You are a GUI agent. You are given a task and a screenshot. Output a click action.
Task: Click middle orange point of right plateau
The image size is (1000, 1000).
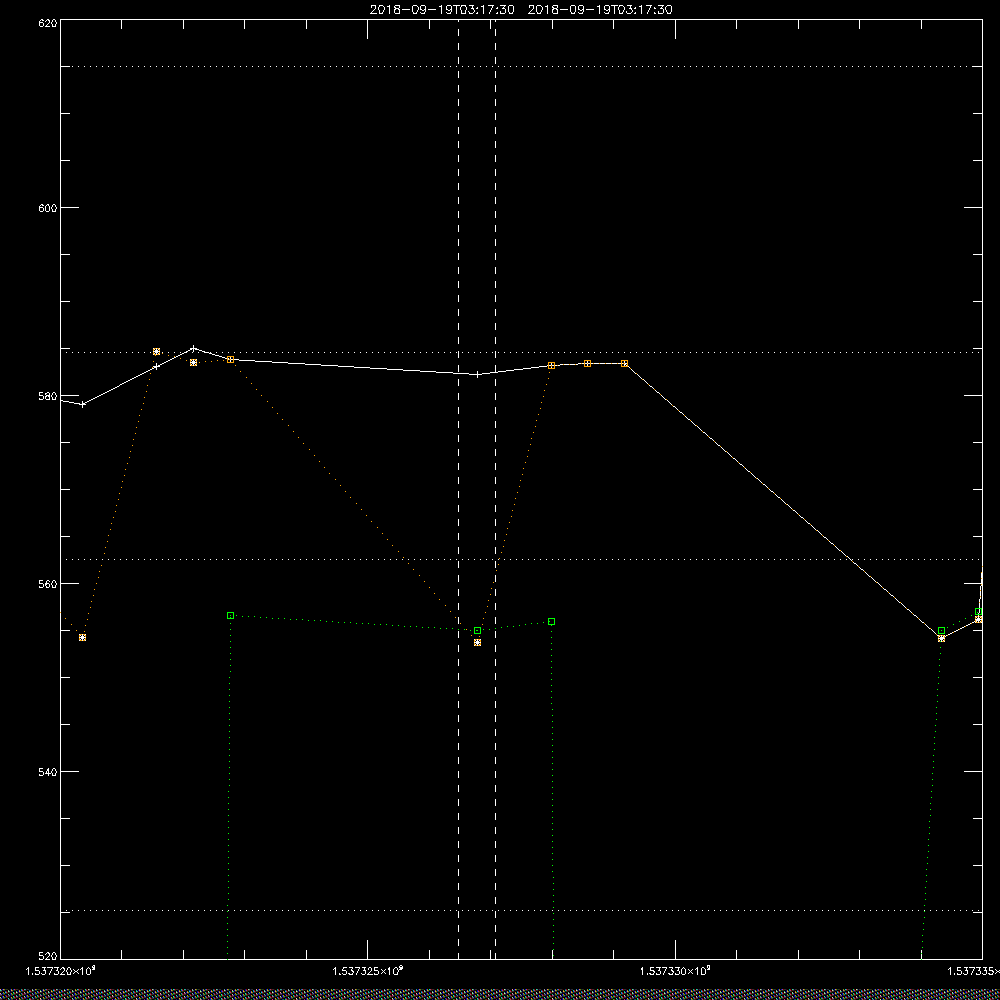587,364
